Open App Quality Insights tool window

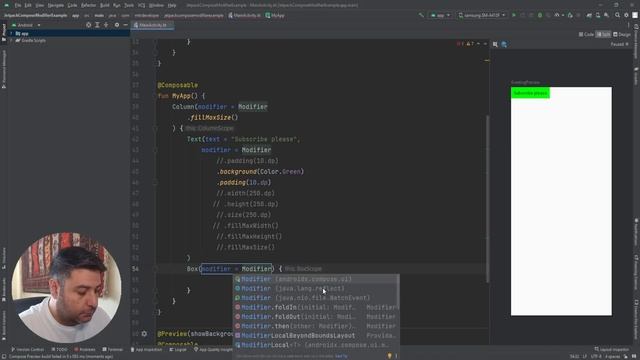[x=212, y=349]
